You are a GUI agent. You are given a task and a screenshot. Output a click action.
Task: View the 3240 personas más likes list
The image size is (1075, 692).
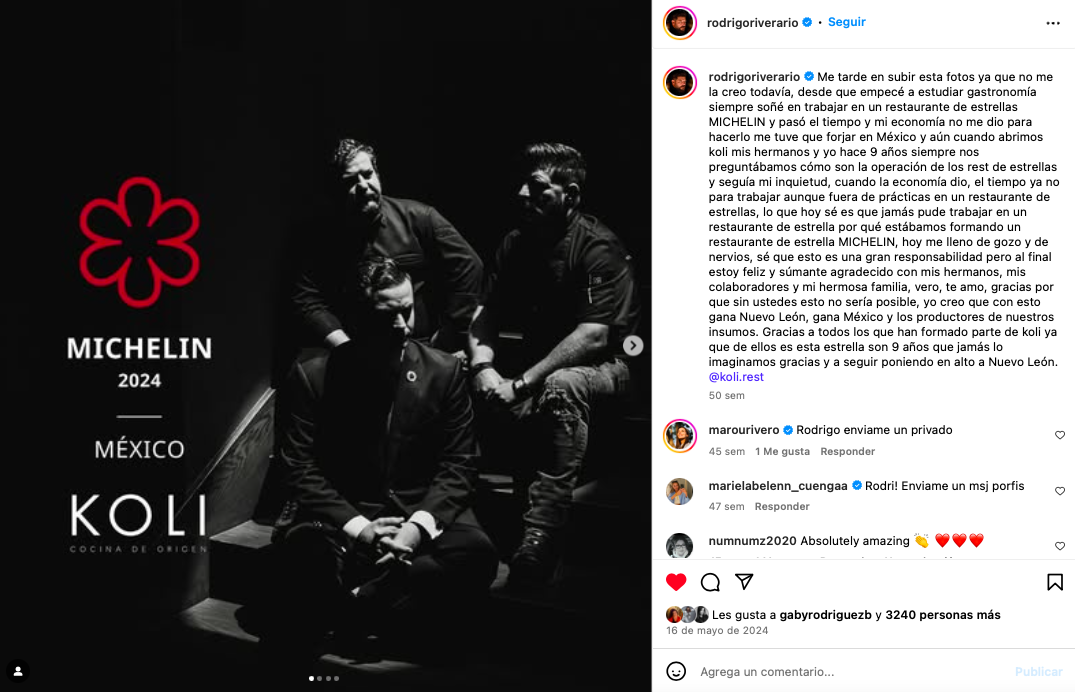coord(943,615)
